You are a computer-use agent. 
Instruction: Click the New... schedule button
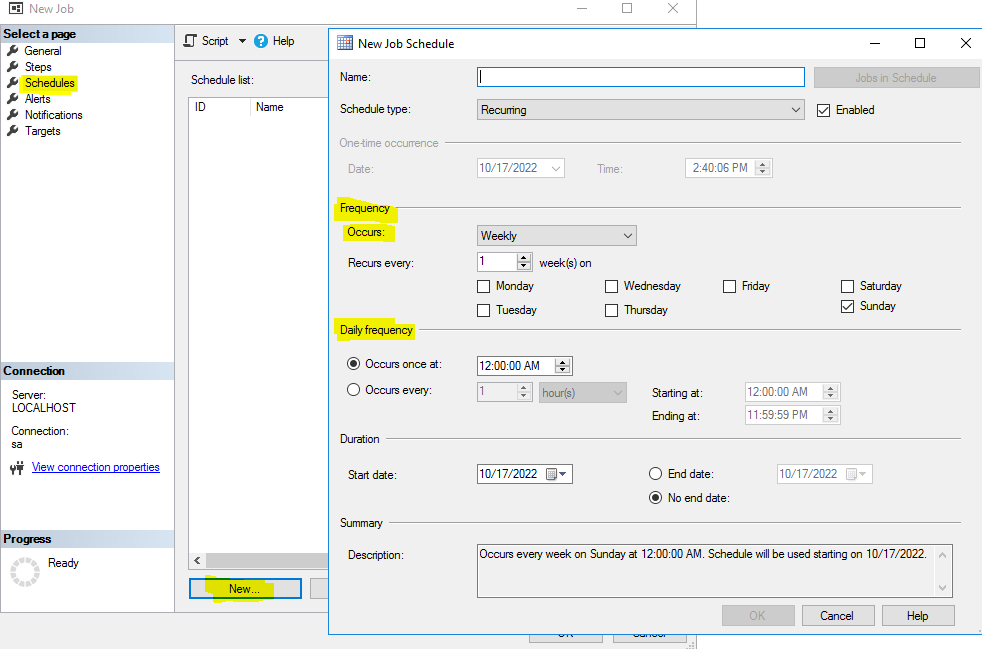coord(245,588)
